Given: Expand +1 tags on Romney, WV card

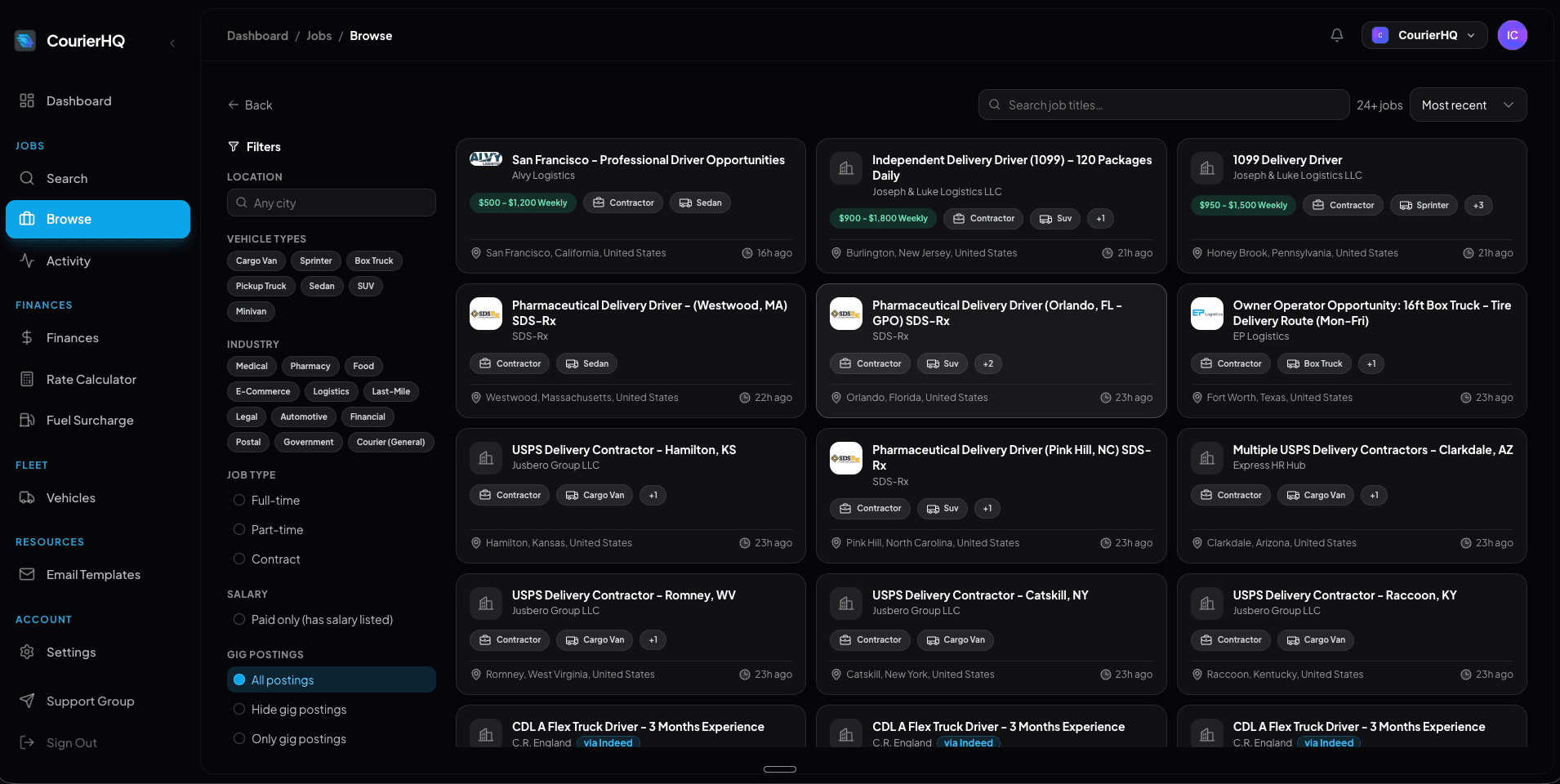Looking at the screenshot, I should (653, 639).
